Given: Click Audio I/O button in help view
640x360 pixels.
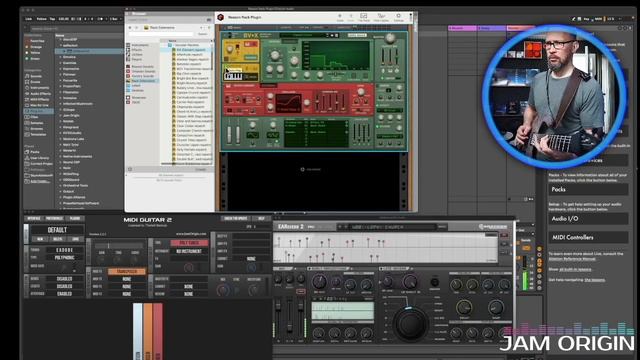Looking at the screenshot, I should tap(588, 219).
